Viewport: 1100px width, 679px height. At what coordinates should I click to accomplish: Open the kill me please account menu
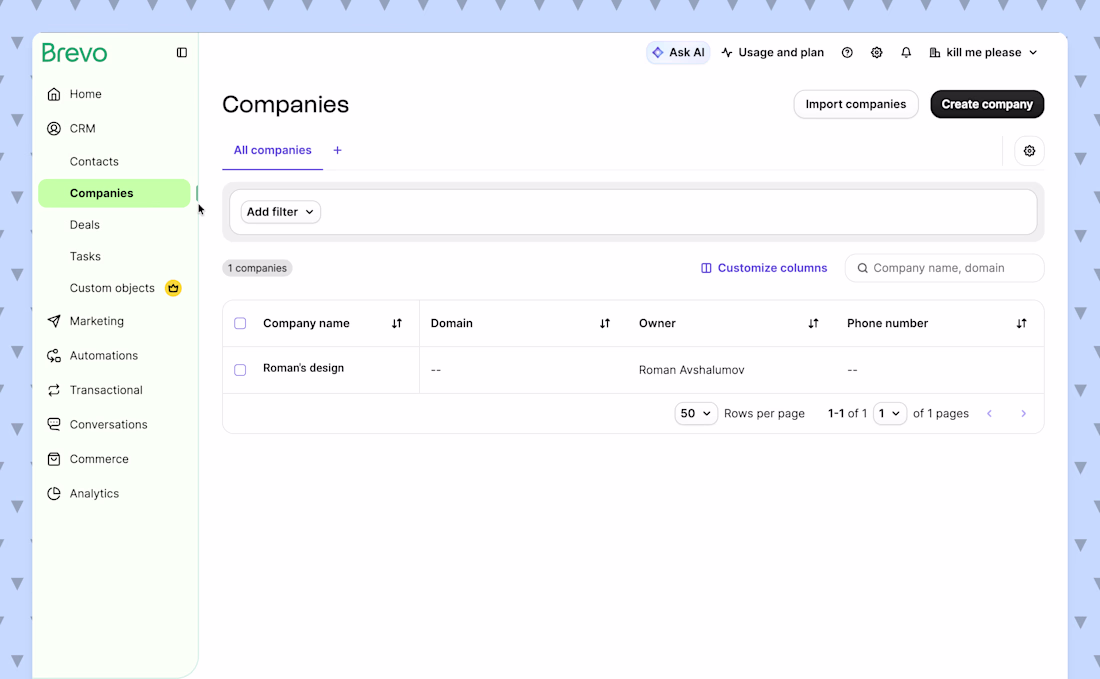click(984, 53)
